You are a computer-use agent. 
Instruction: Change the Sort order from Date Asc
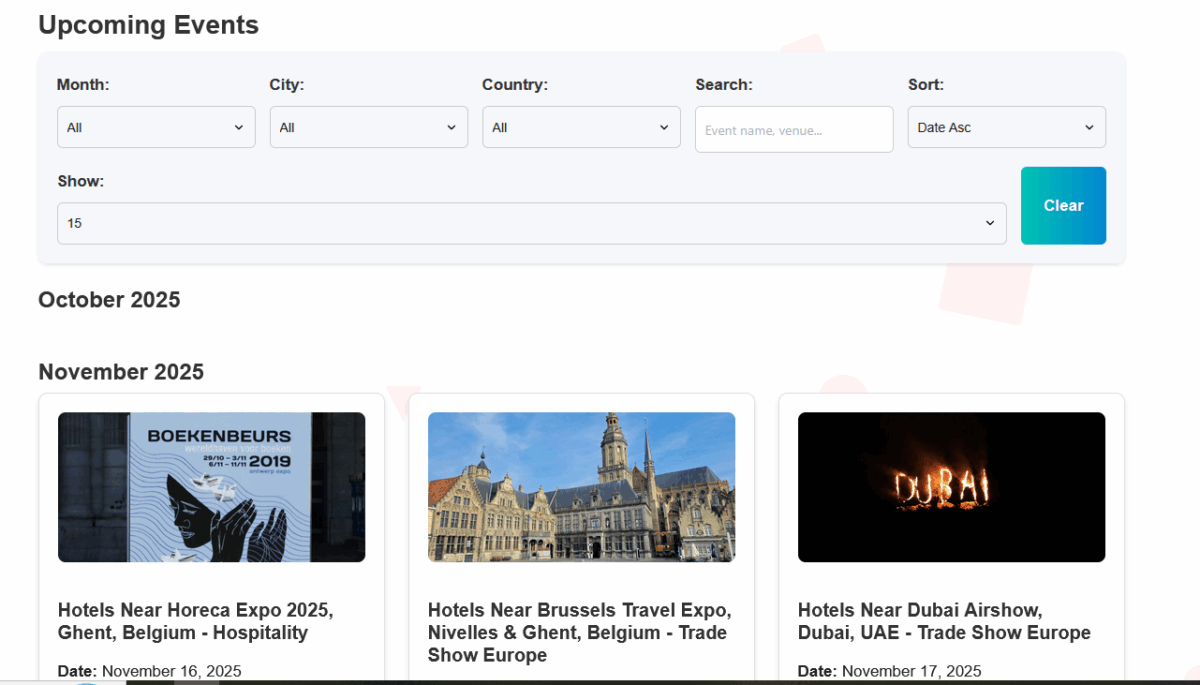tap(1006, 127)
